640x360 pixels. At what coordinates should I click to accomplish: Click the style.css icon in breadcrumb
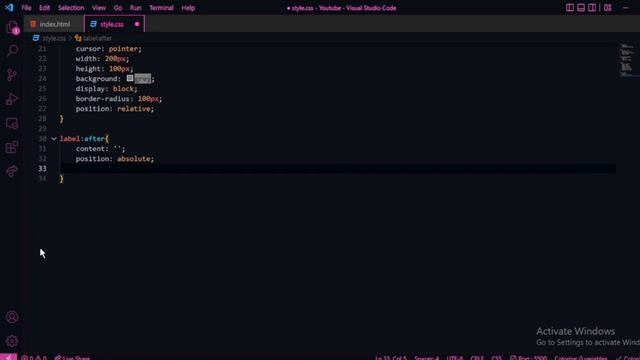36,38
